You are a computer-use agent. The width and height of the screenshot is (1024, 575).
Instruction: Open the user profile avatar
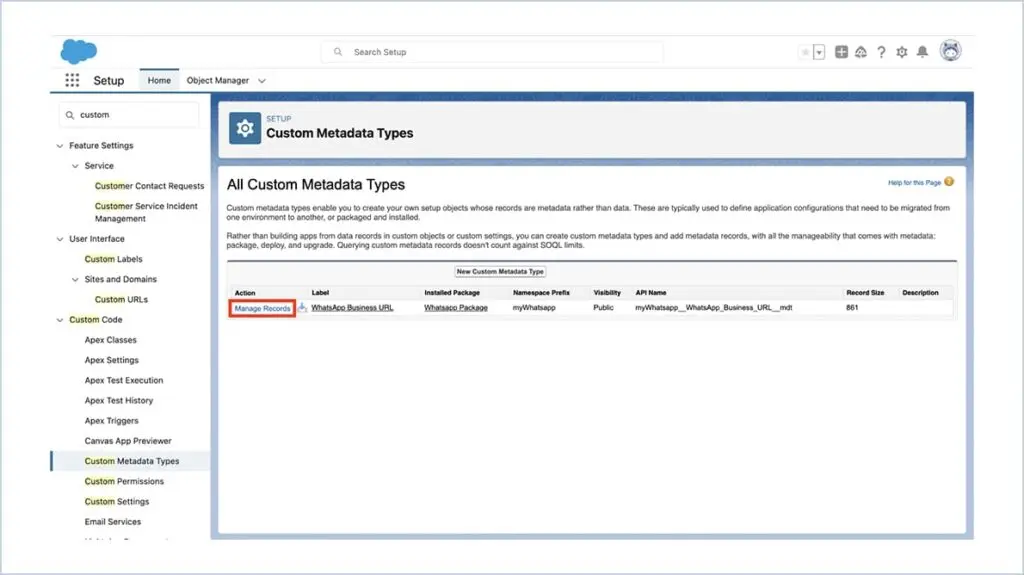950,50
